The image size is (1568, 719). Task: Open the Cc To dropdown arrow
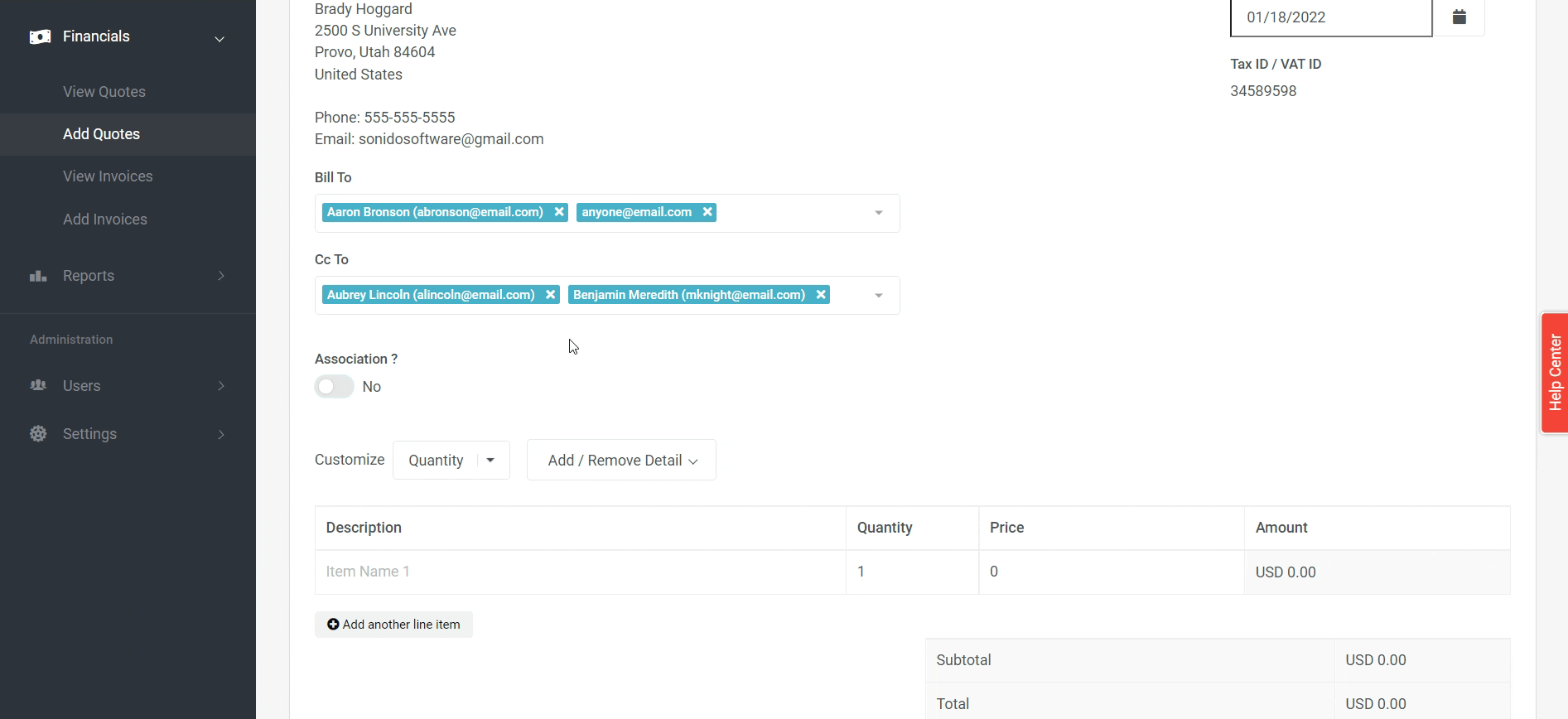(x=879, y=296)
